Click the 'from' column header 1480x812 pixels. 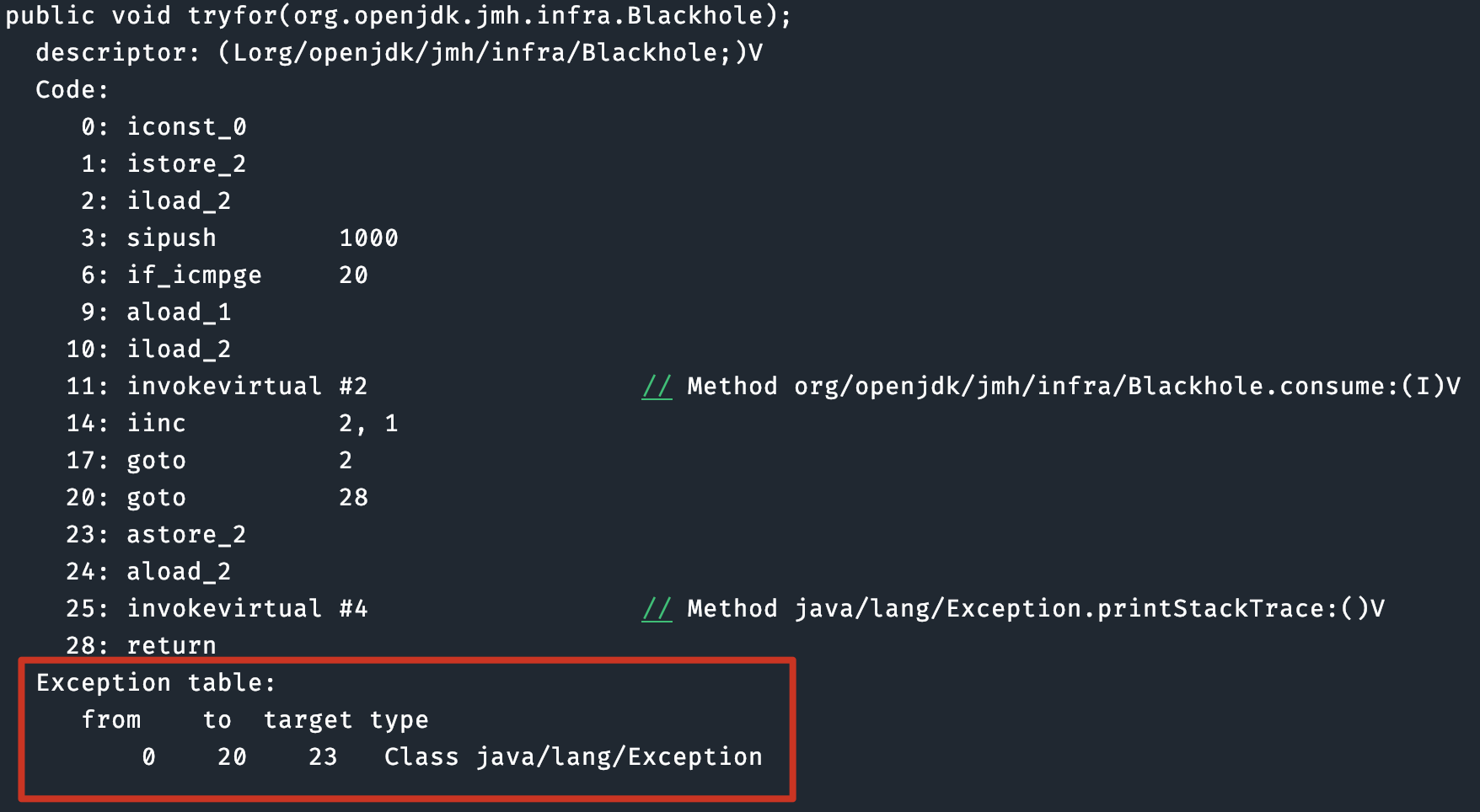click(x=111, y=720)
